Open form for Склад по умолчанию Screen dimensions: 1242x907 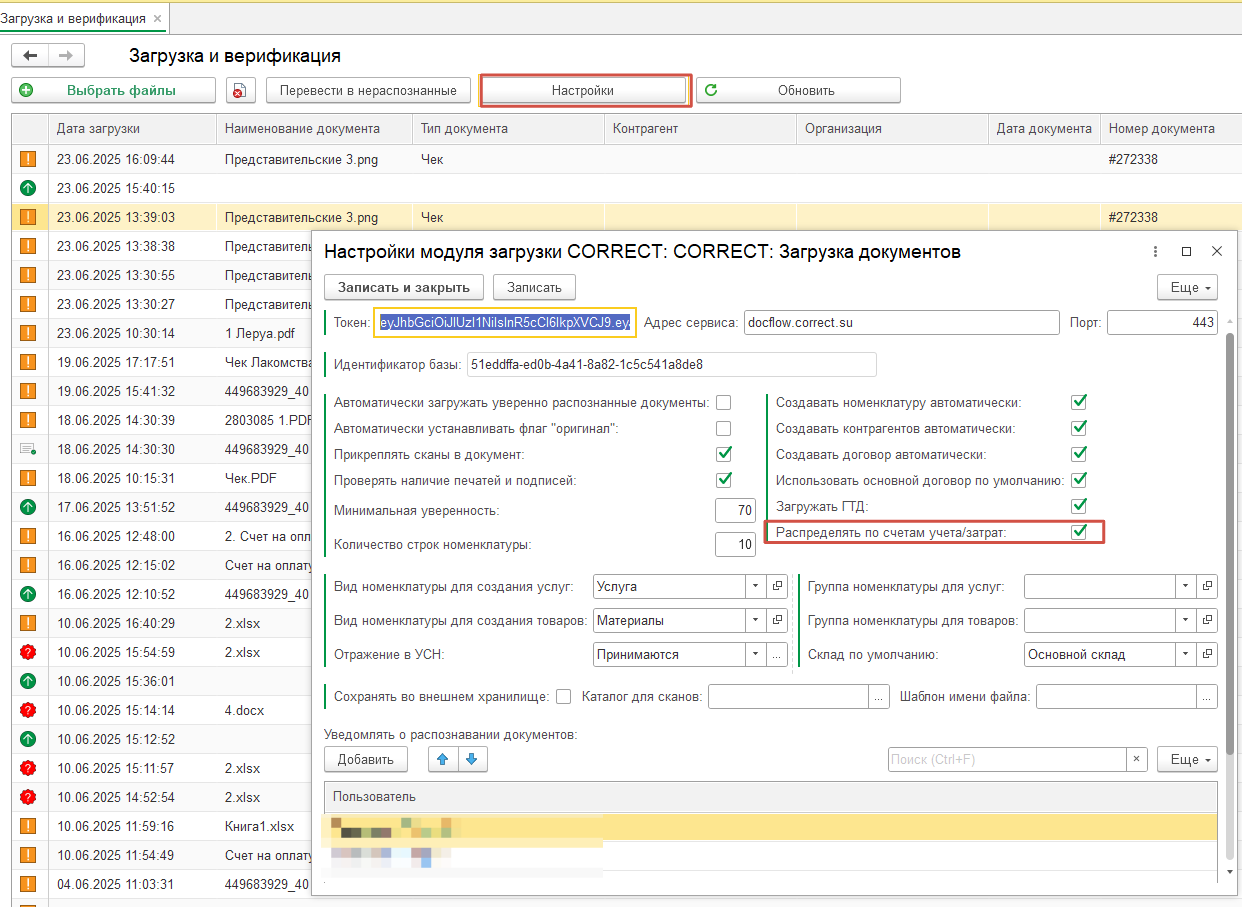pos(1208,654)
